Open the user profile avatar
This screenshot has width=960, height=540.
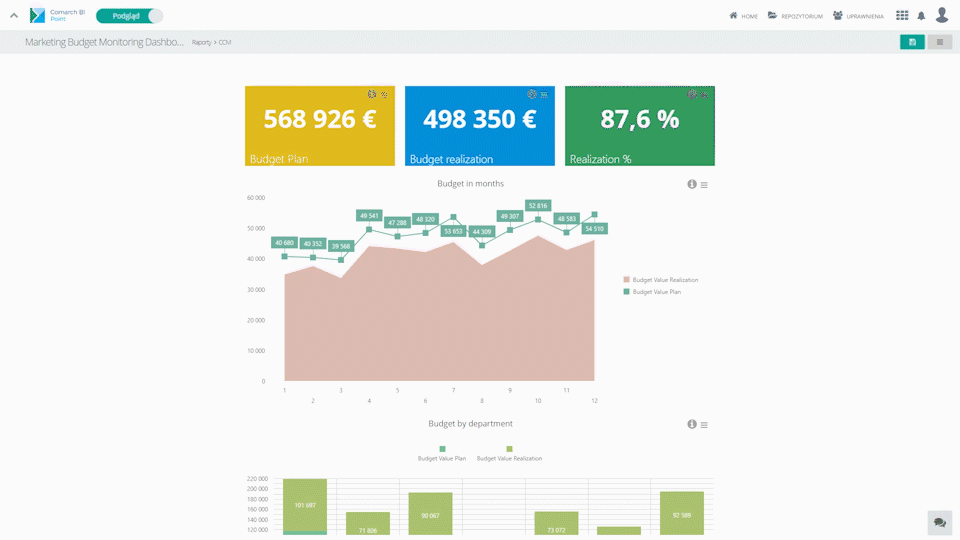pyautogui.click(x=941, y=15)
